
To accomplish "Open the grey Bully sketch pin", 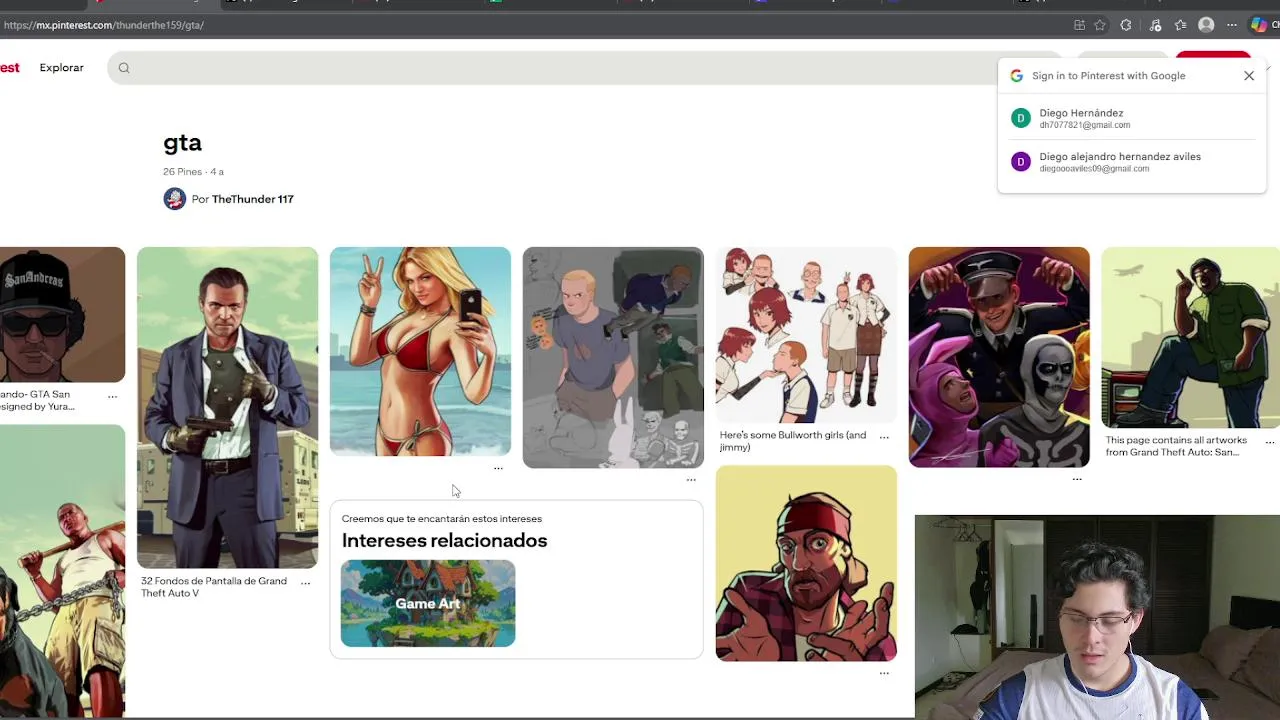I will pyautogui.click(x=613, y=357).
